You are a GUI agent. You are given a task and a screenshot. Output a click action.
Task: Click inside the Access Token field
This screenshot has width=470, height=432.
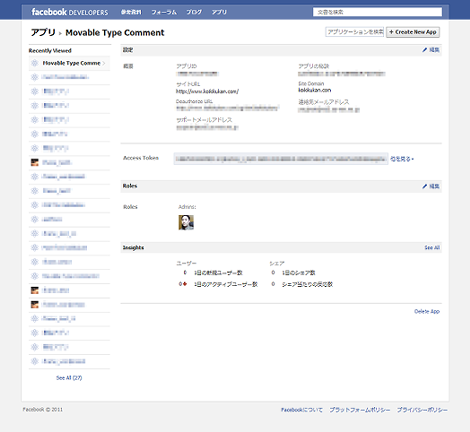[x=281, y=159]
